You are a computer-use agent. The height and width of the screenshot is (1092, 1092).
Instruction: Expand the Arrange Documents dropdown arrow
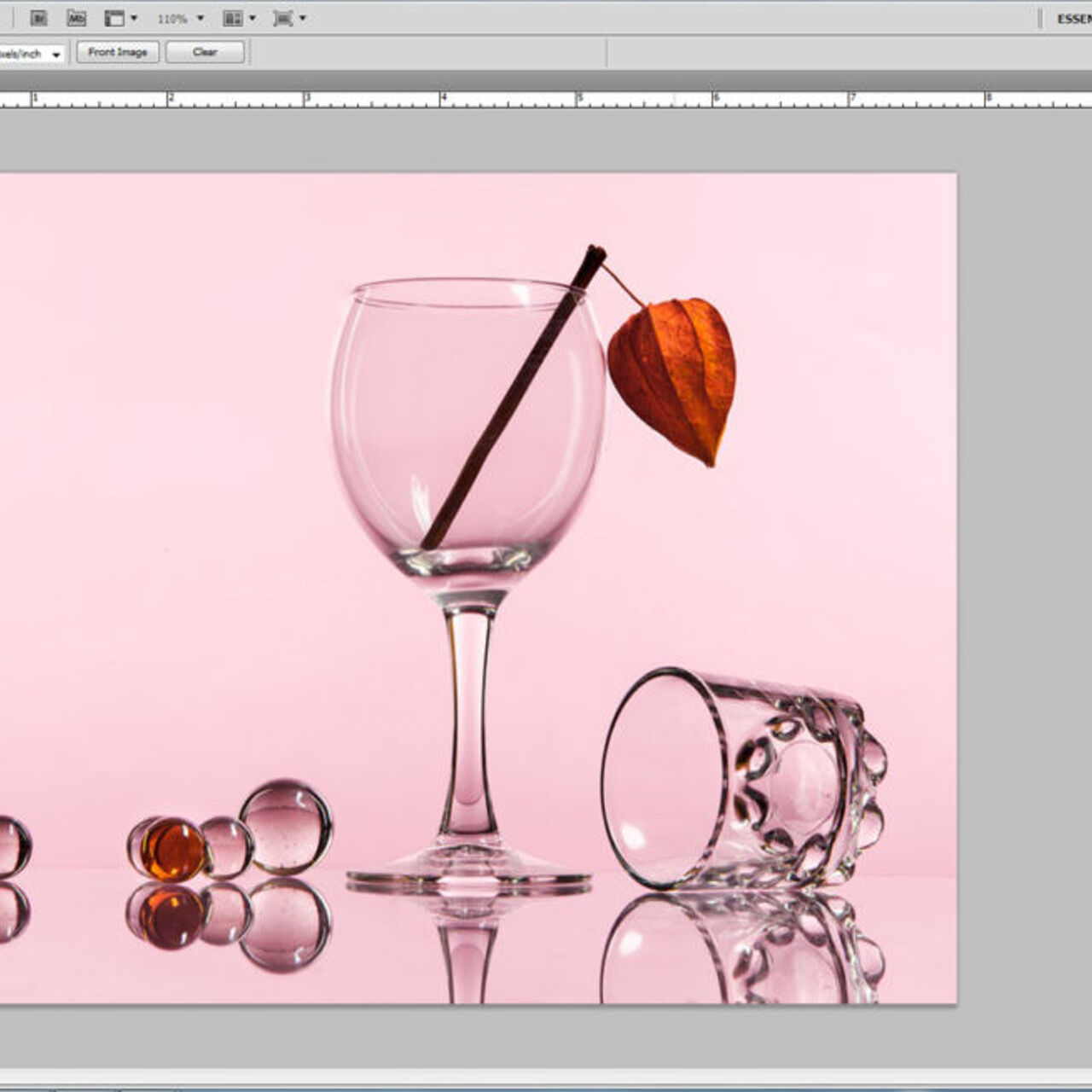point(252,18)
